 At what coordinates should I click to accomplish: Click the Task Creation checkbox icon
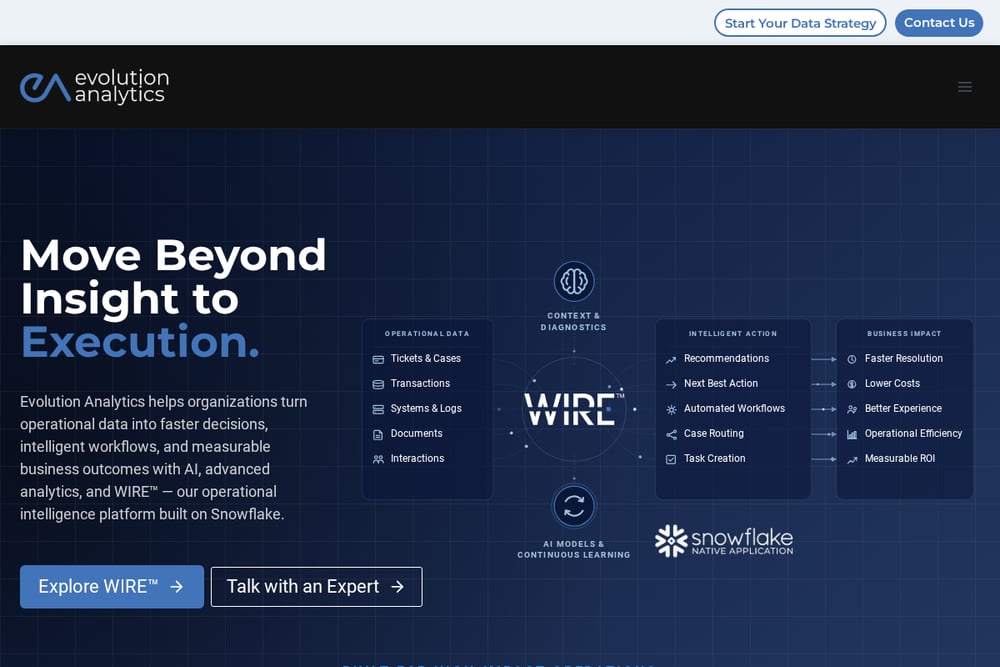click(671, 459)
